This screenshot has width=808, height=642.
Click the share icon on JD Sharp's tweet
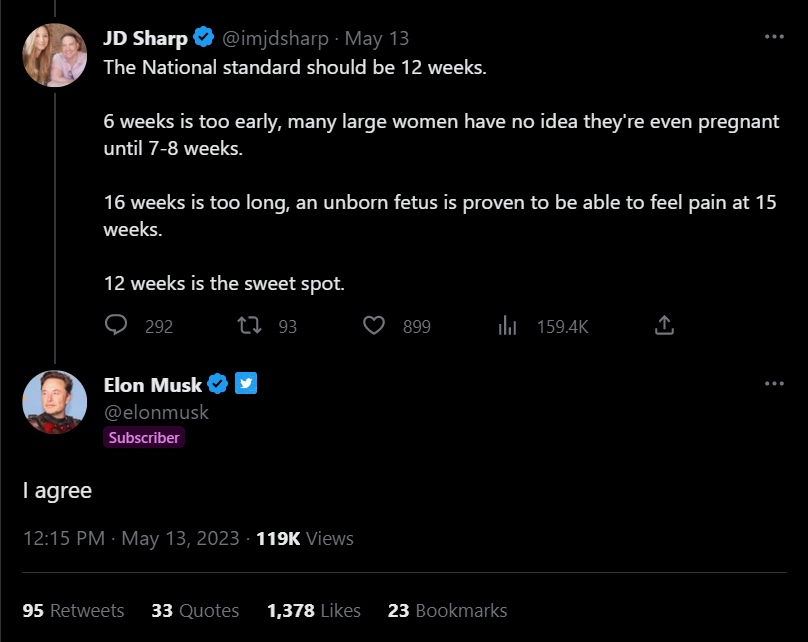click(664, 326)
